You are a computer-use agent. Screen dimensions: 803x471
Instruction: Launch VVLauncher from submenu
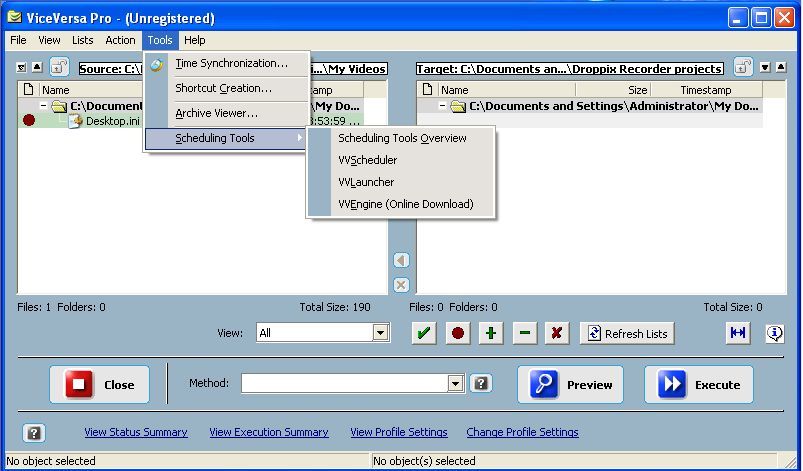pos(366,182)
